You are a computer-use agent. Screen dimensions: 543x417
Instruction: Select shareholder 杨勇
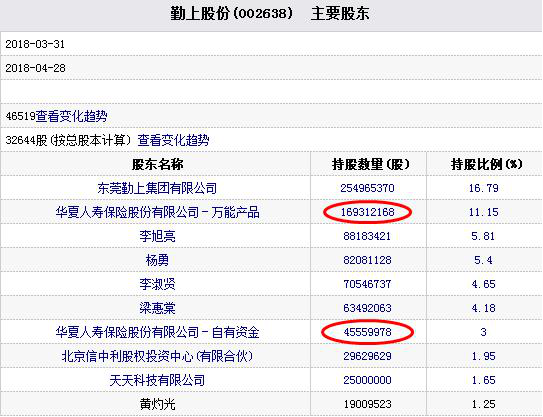point(157,260)
